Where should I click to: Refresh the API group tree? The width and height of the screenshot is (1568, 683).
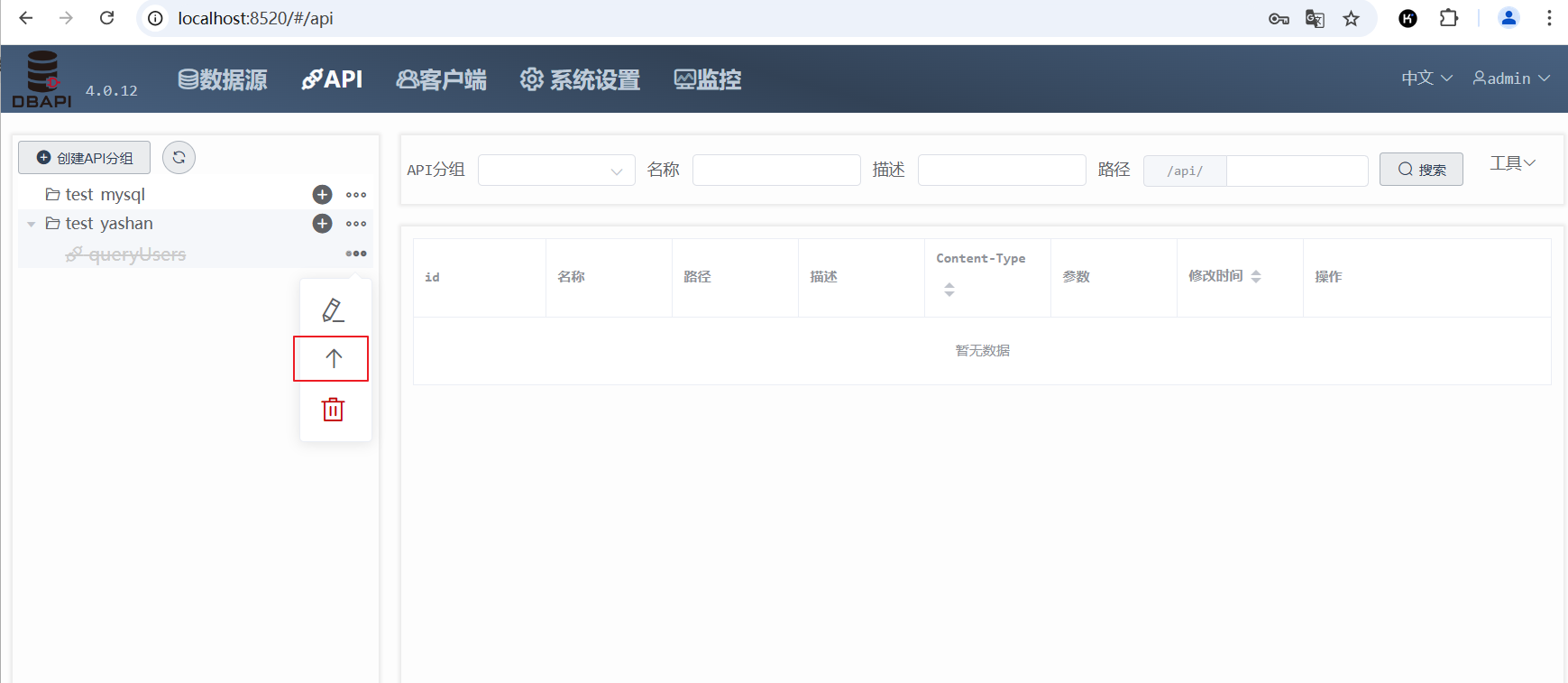(179, 158)
